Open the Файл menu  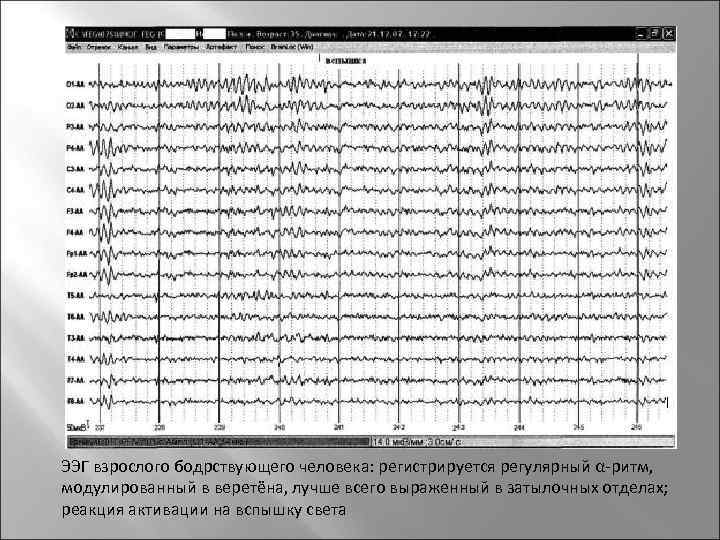(74, 47)
